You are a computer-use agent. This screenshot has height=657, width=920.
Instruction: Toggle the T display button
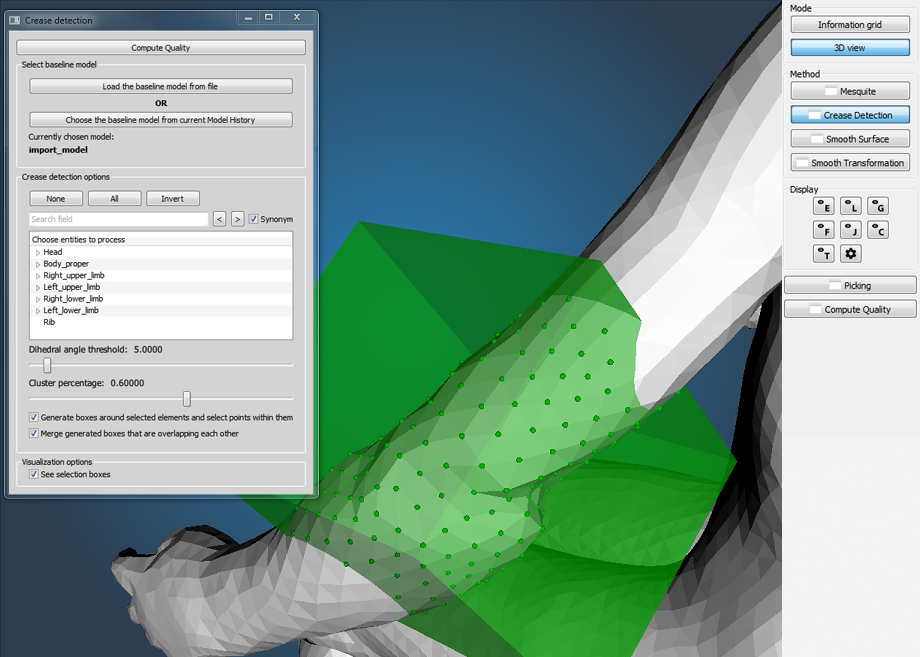[824, 254]
